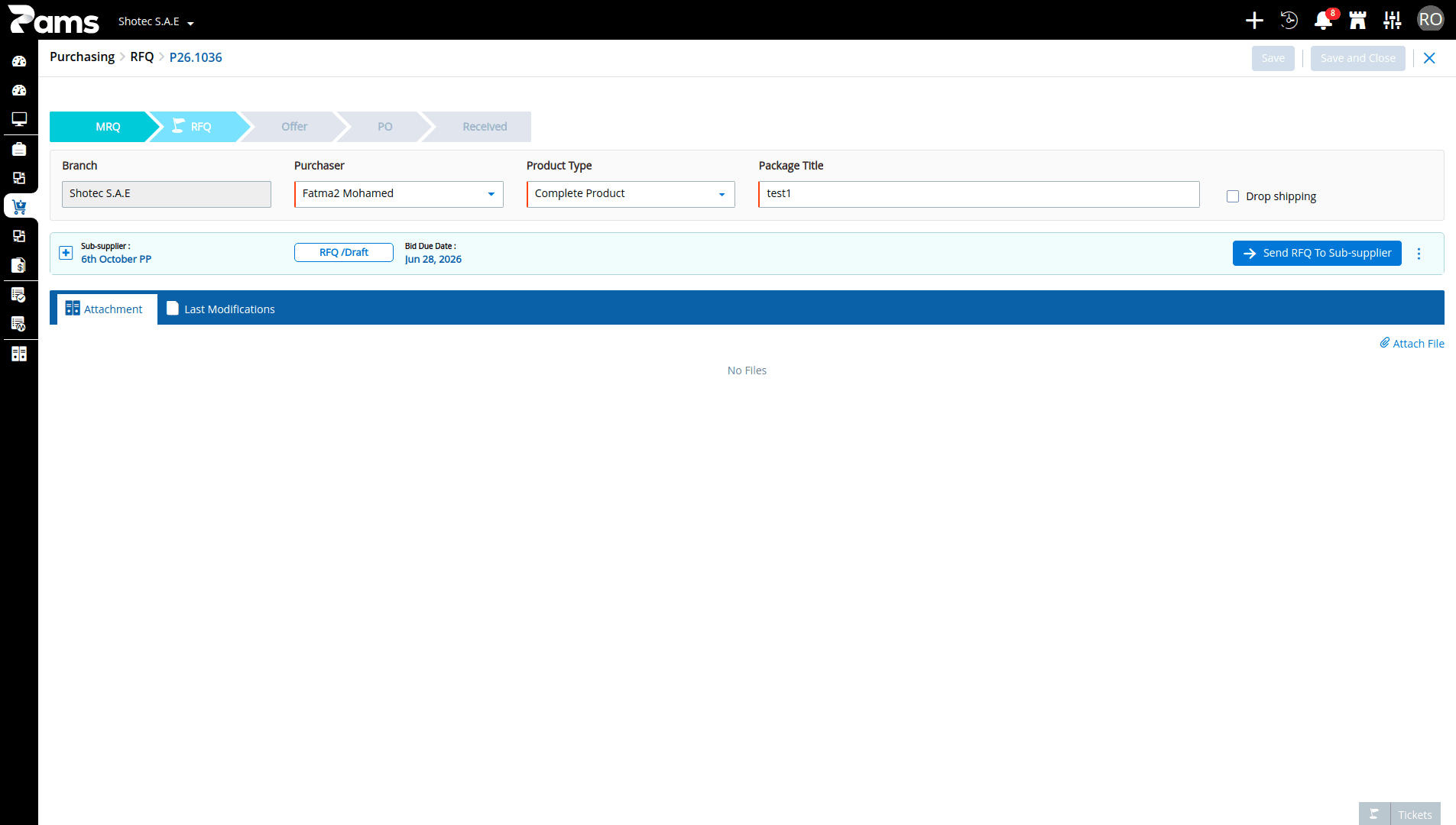The image size is (1456, 825).
Task: Open the Product Type dropdown
Action: click(x=631, y=194)
